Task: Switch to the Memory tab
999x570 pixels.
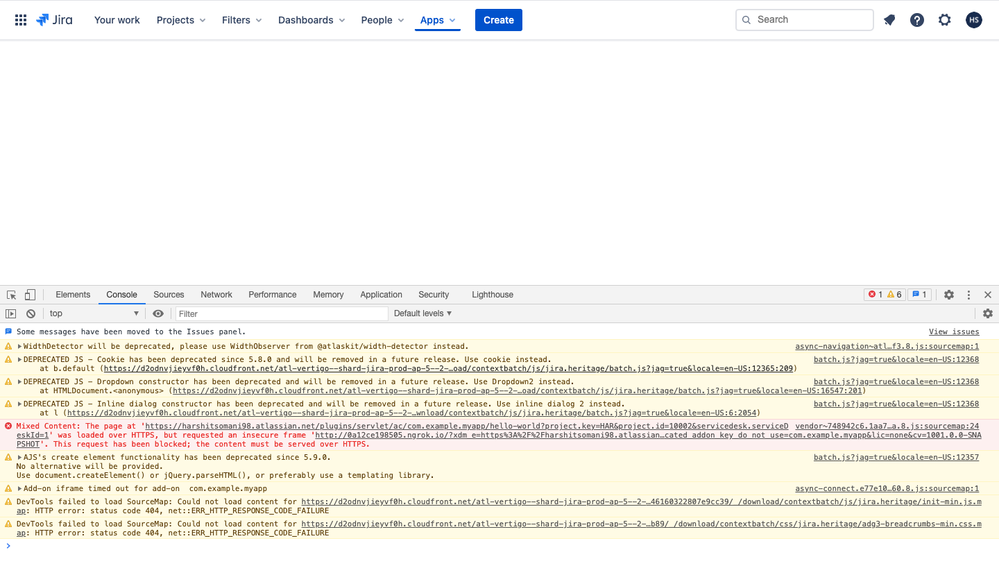Action: [x=328, y=295]
